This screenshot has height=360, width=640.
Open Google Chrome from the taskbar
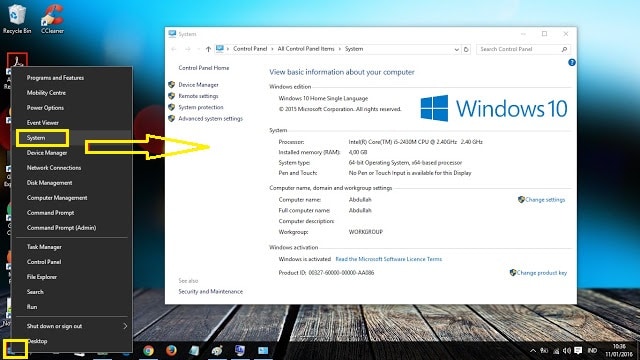tap(148, 351)
